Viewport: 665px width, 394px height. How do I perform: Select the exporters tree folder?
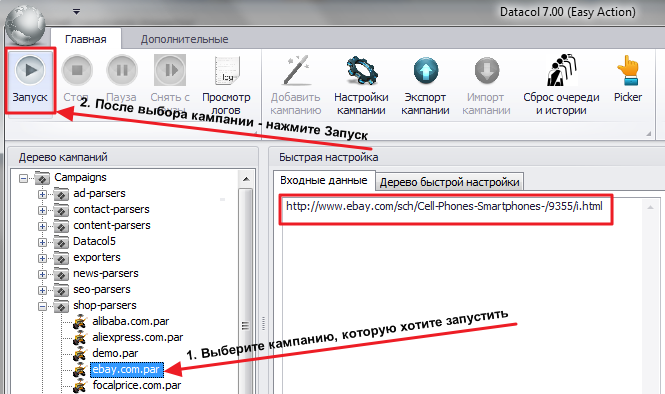(x=97, y=257)
